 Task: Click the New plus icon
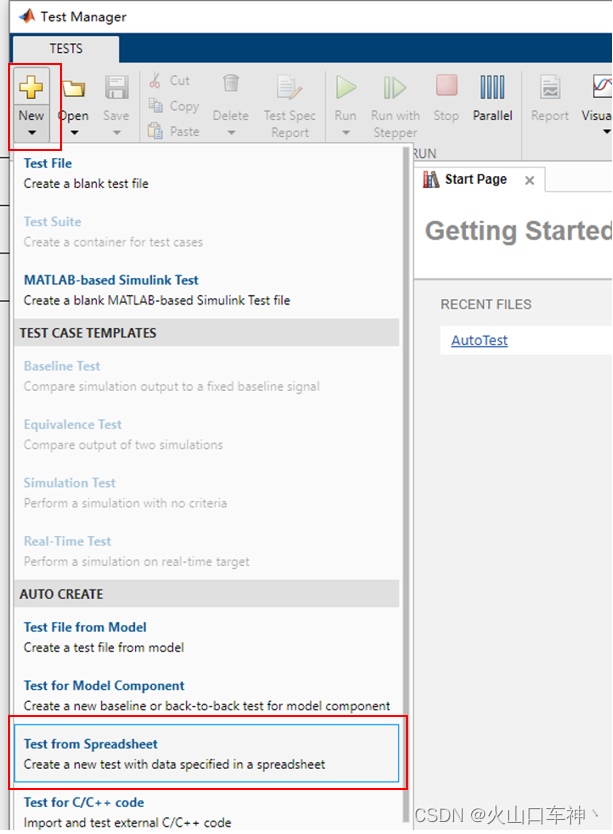coord(31,87)
